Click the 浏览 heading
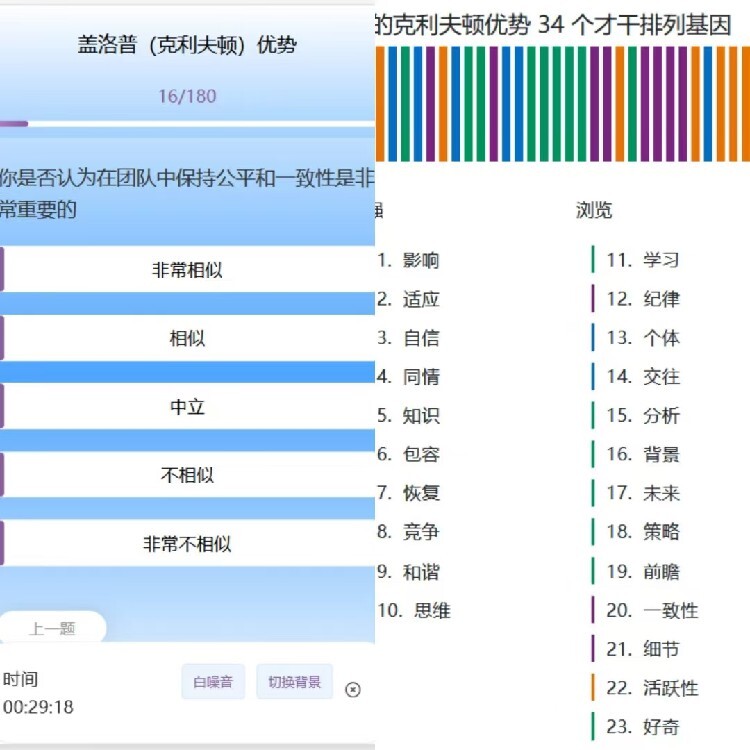This screenshot has width=750, height=750. 594,210
